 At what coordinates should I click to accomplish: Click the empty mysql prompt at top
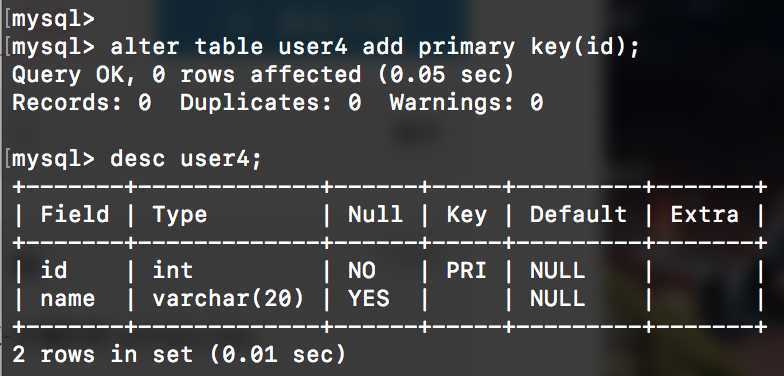[x=52, y=19]
